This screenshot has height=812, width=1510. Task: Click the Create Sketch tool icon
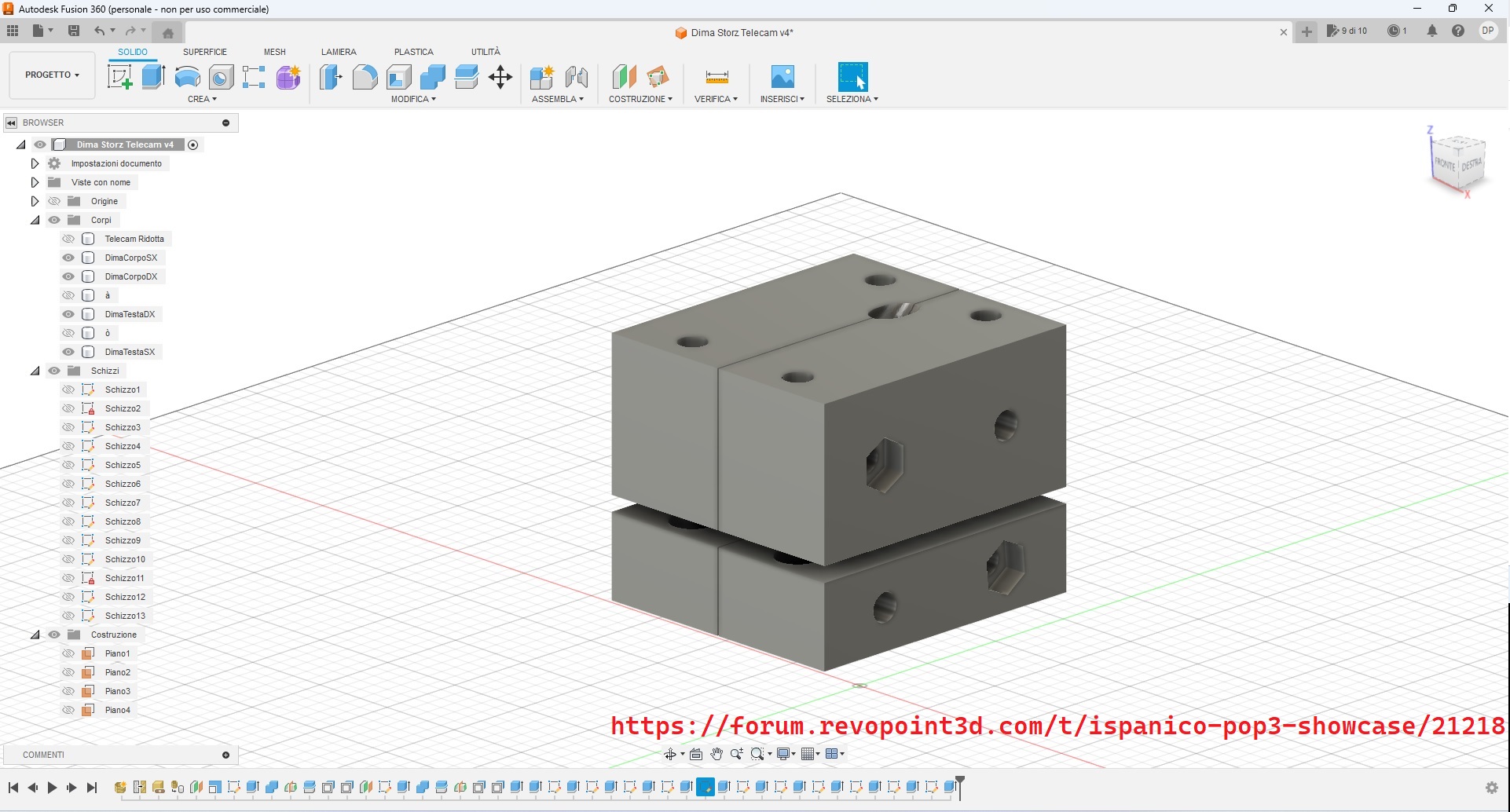coord(119,77)
